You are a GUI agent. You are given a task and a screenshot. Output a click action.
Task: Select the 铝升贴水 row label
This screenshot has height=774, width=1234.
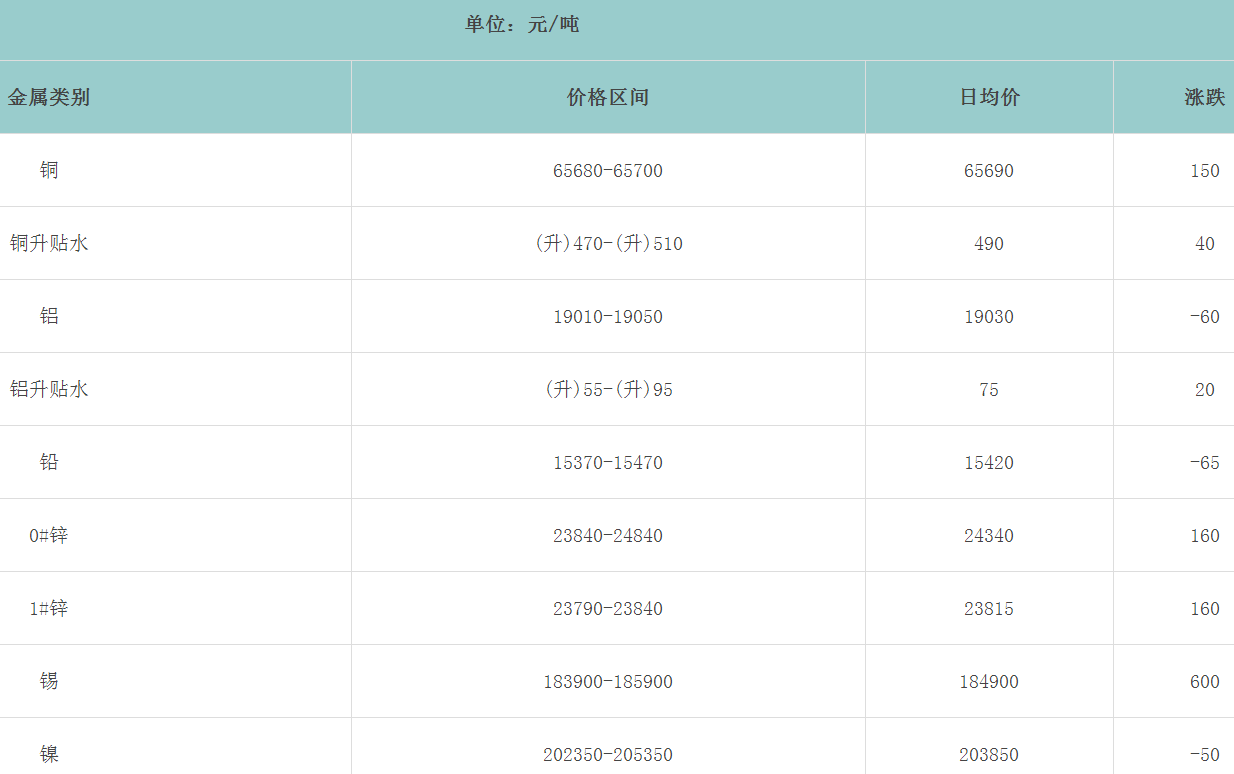(49, 389)
